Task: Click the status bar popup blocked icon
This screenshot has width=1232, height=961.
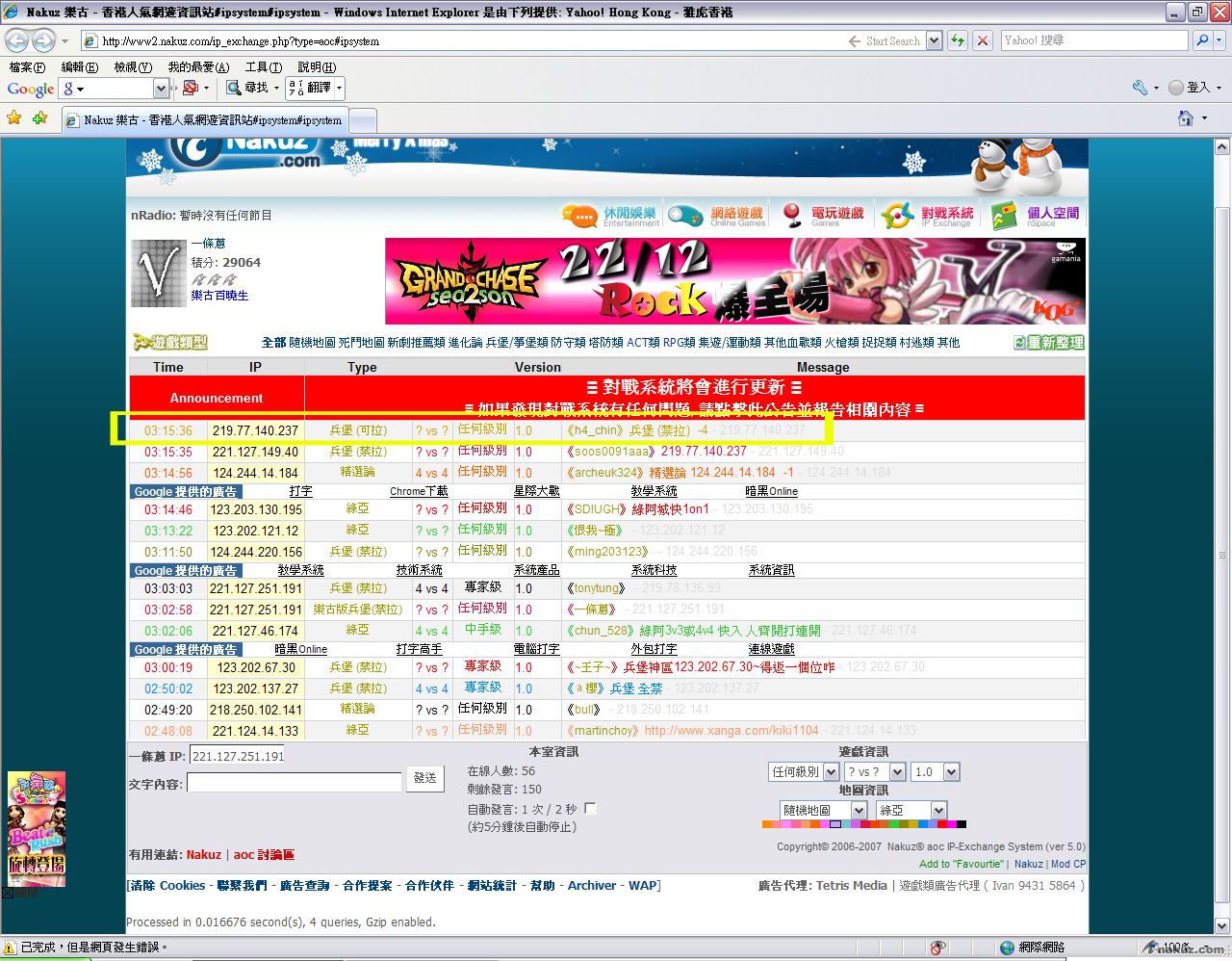Action: [x=938, y=948]
